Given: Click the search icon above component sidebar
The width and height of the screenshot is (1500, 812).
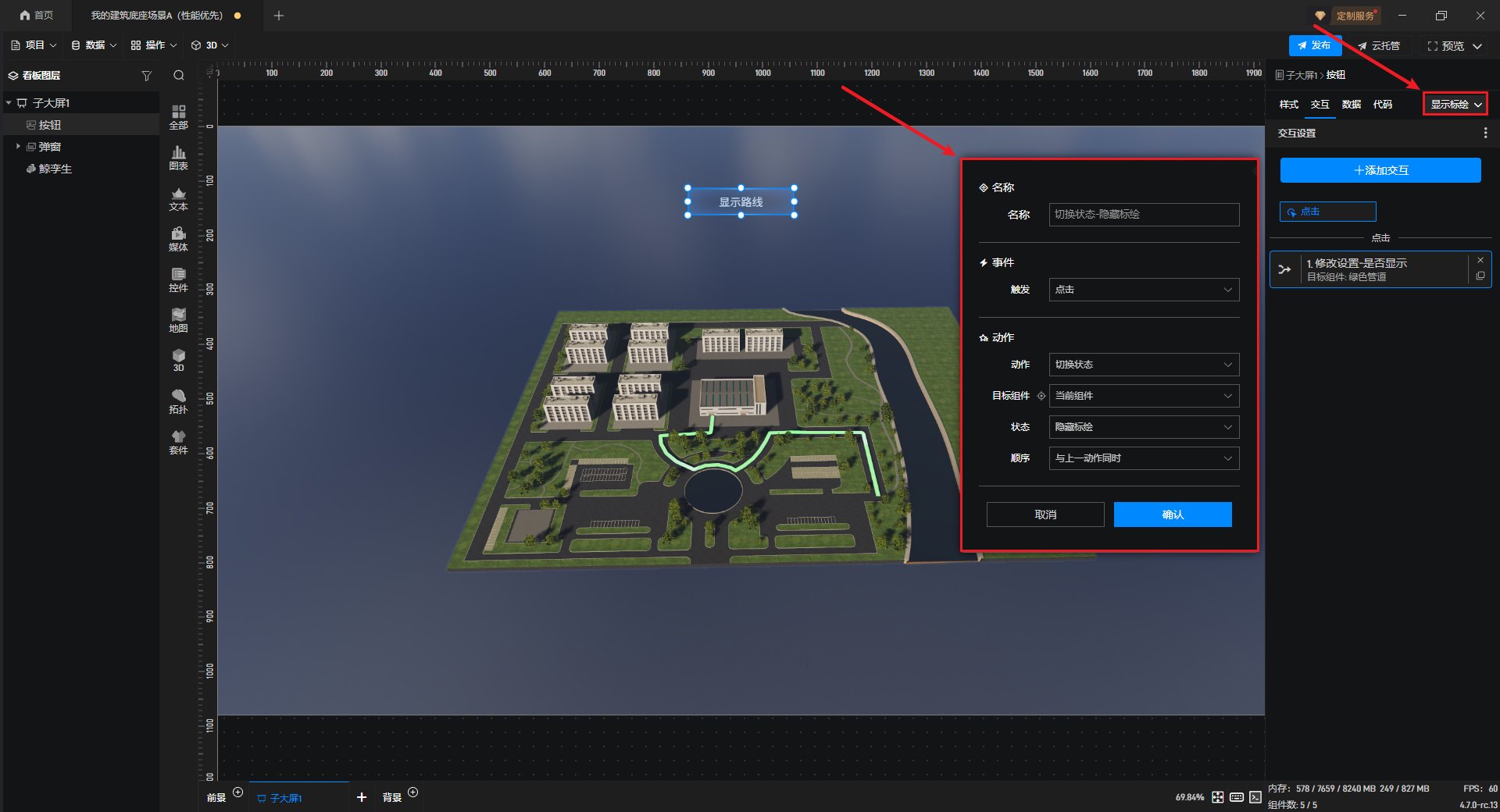Looking at the screenshot, I should coord(179,76).
